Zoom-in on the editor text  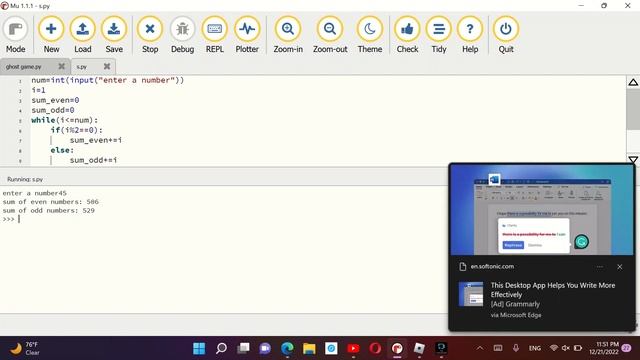[288, 35]
